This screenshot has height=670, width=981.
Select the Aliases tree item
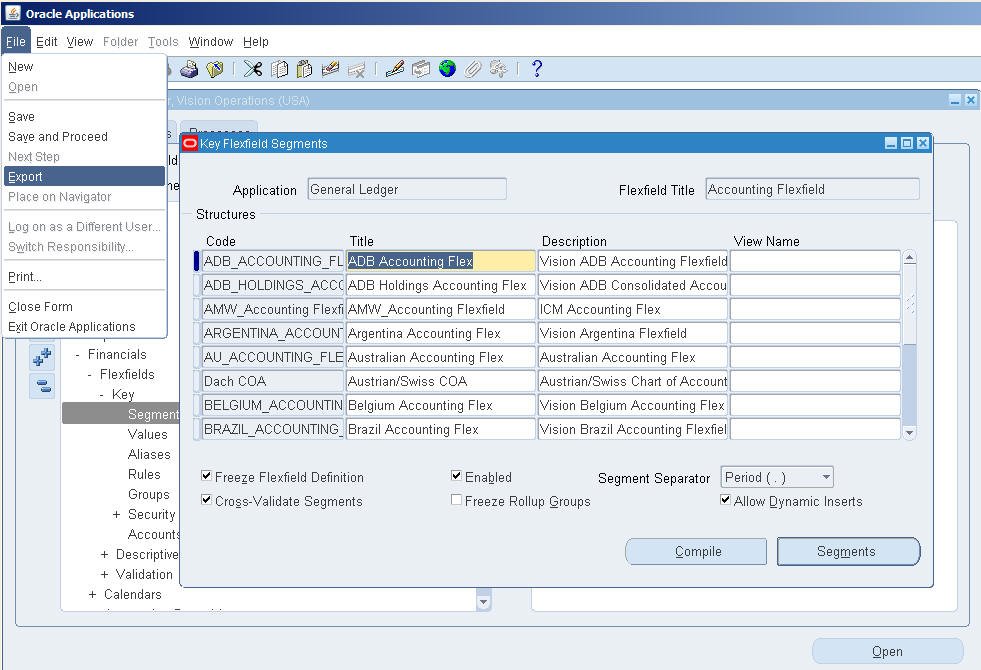click(x=149, y=454)
